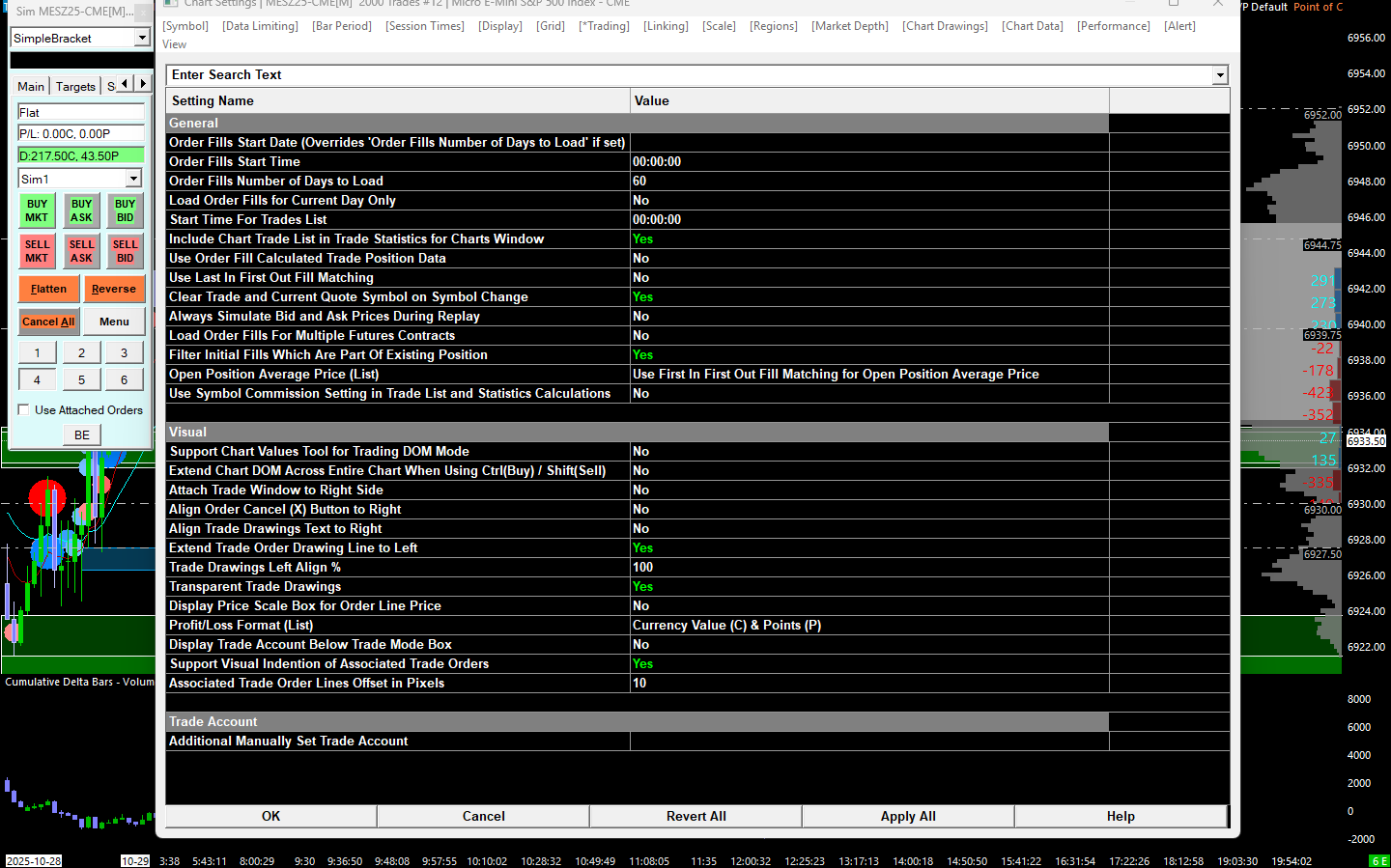Open the Symbol settings tab
Image resolution: width=1391 pixels, height=868 pixels.
tap(185, 26)
